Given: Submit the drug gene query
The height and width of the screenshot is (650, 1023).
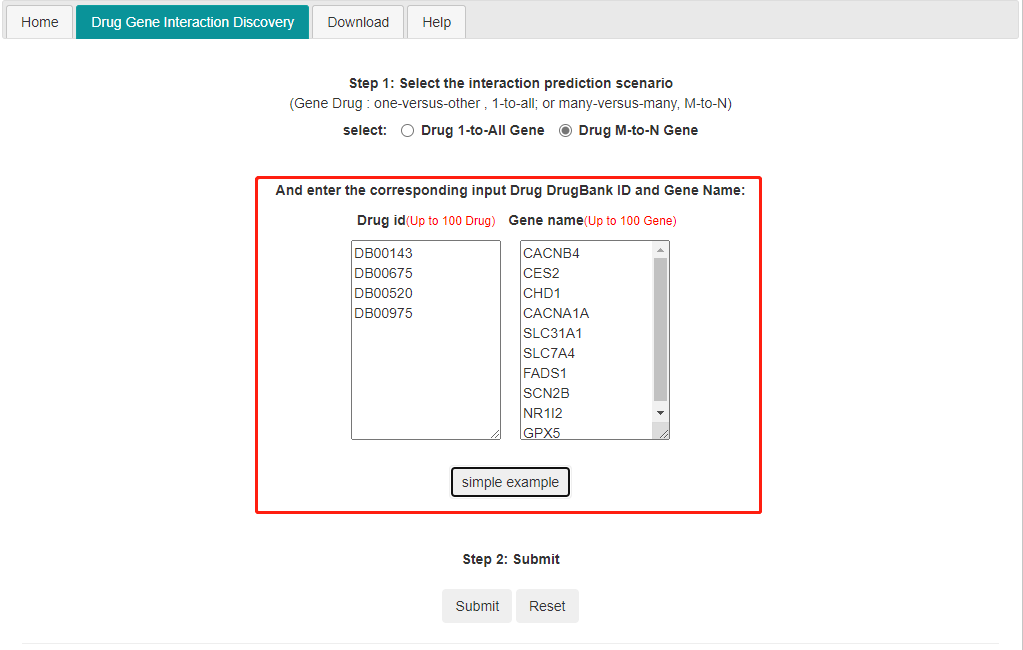Looking at the screenshot, I should pyautogui.click(x=477, y=606).
